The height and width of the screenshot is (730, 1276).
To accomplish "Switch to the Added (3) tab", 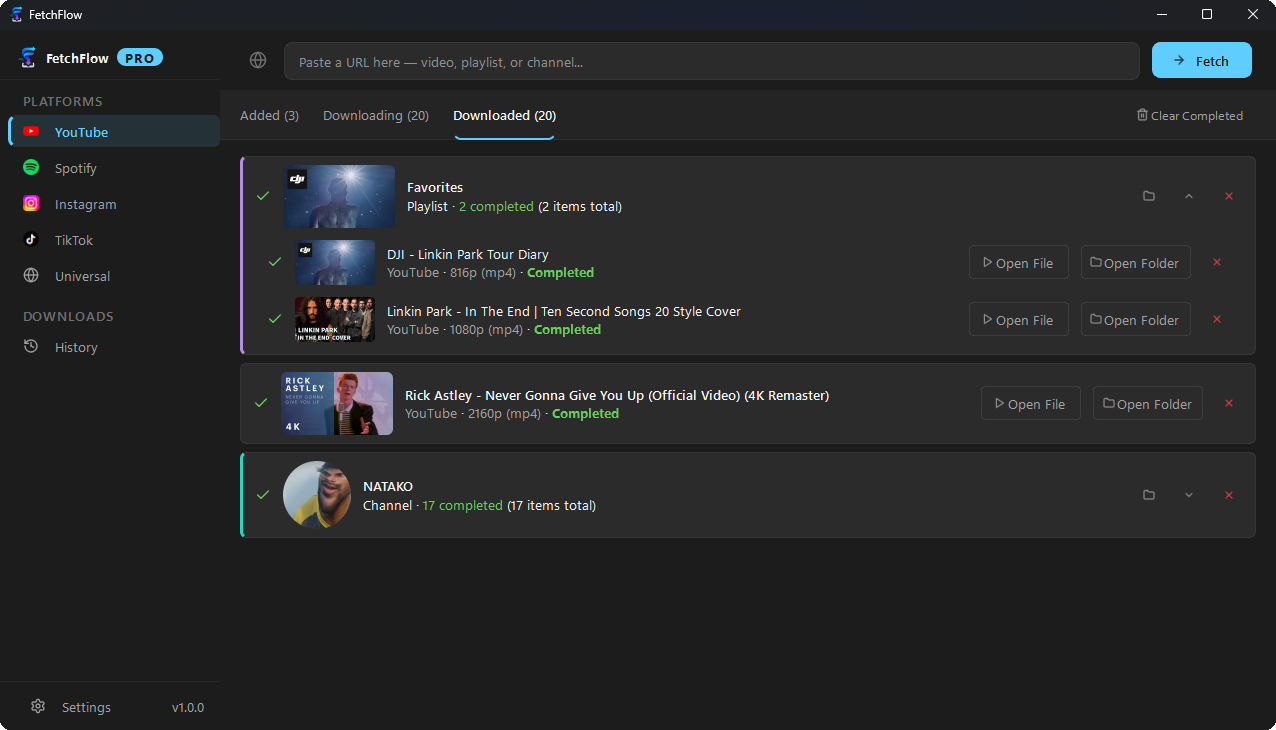I will tap(269, 116).
